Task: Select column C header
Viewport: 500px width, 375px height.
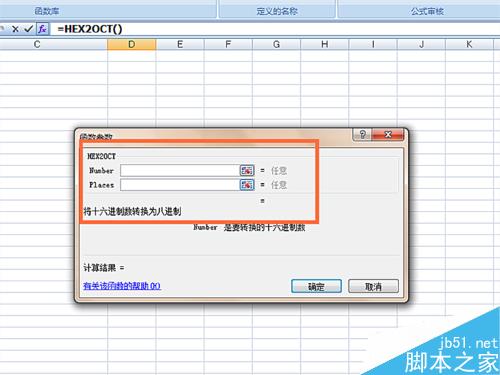Action: coord(37,44)
